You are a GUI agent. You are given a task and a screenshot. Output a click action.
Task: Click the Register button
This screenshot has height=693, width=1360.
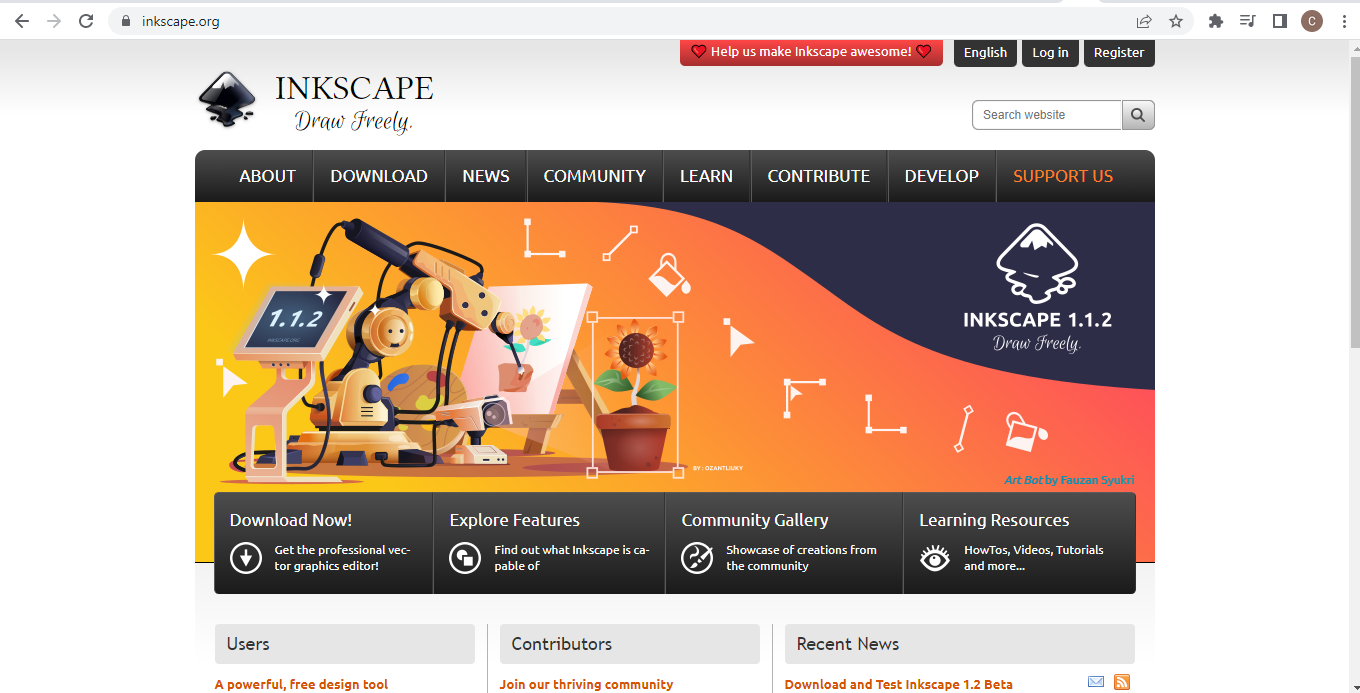coord(1119,53)
